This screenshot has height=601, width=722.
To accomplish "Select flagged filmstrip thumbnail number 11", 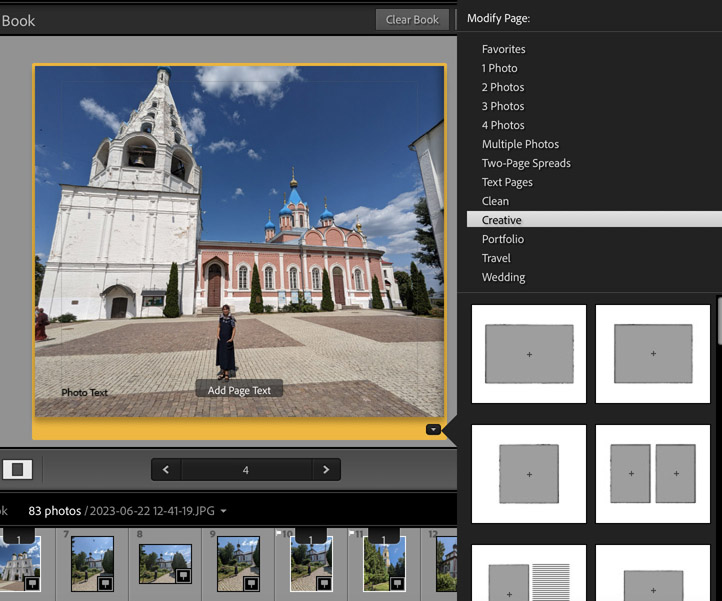I will pos(384,564).
